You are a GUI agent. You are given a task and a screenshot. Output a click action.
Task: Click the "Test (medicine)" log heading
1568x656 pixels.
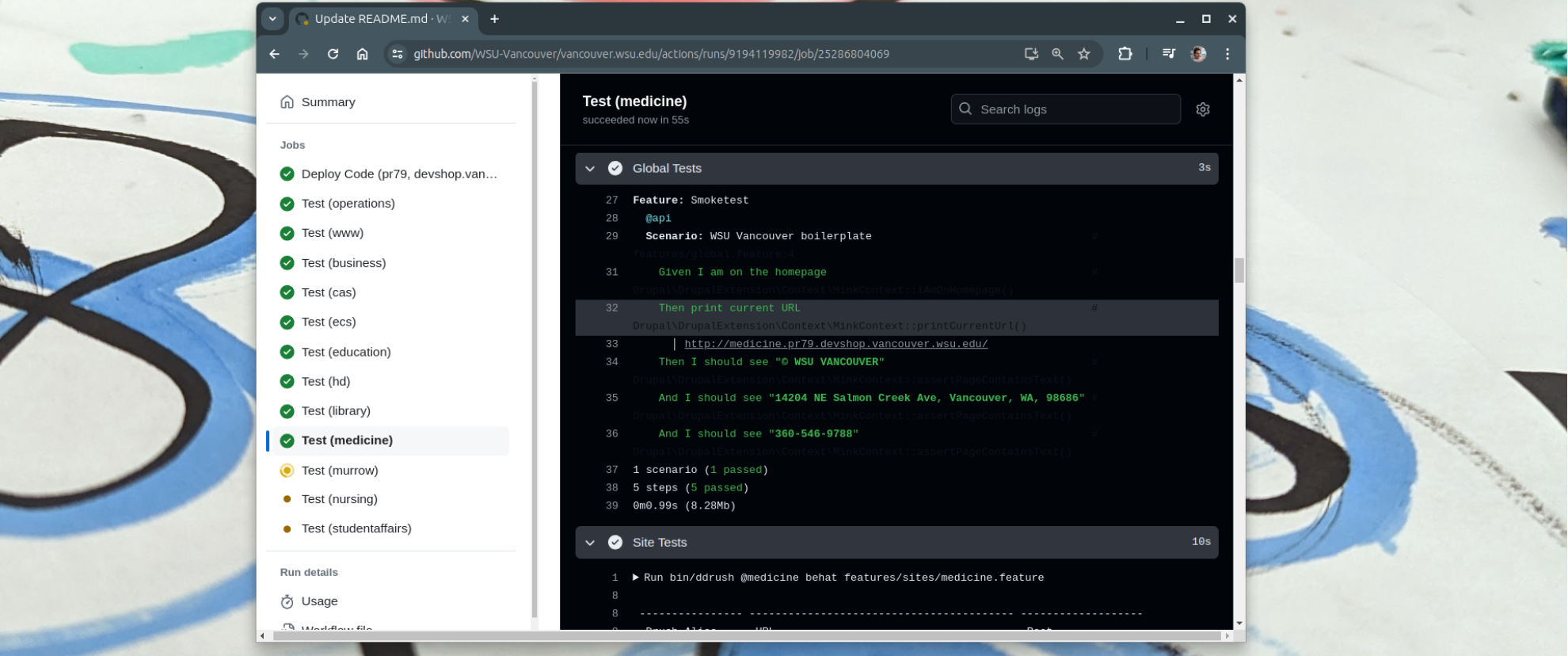tap(634, 101)
